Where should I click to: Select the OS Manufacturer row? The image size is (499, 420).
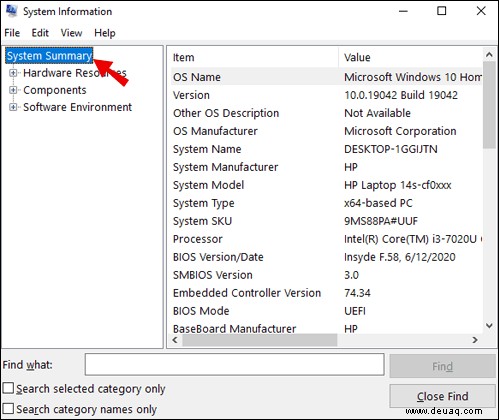pos(326,131)
